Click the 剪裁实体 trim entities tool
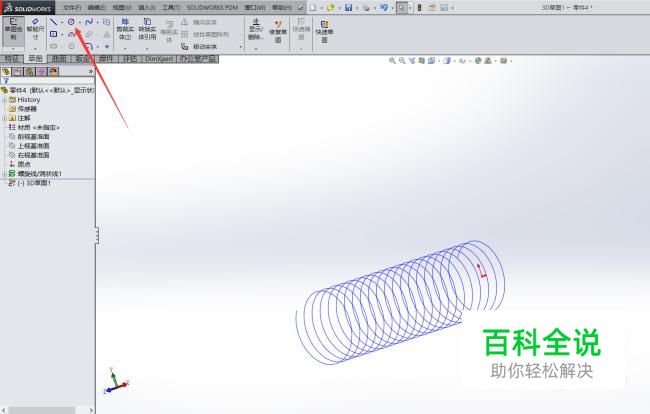This screenshot has width=650, height=414. pos(125,29)
